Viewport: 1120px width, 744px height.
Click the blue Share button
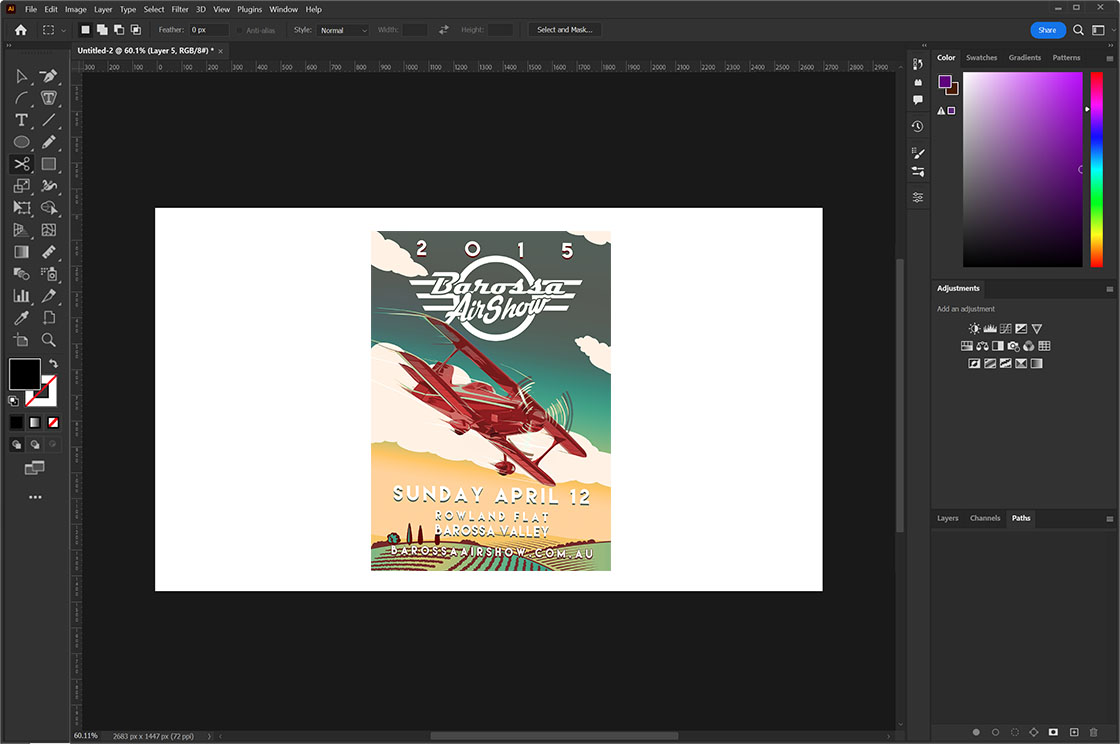coord(1047,30)
